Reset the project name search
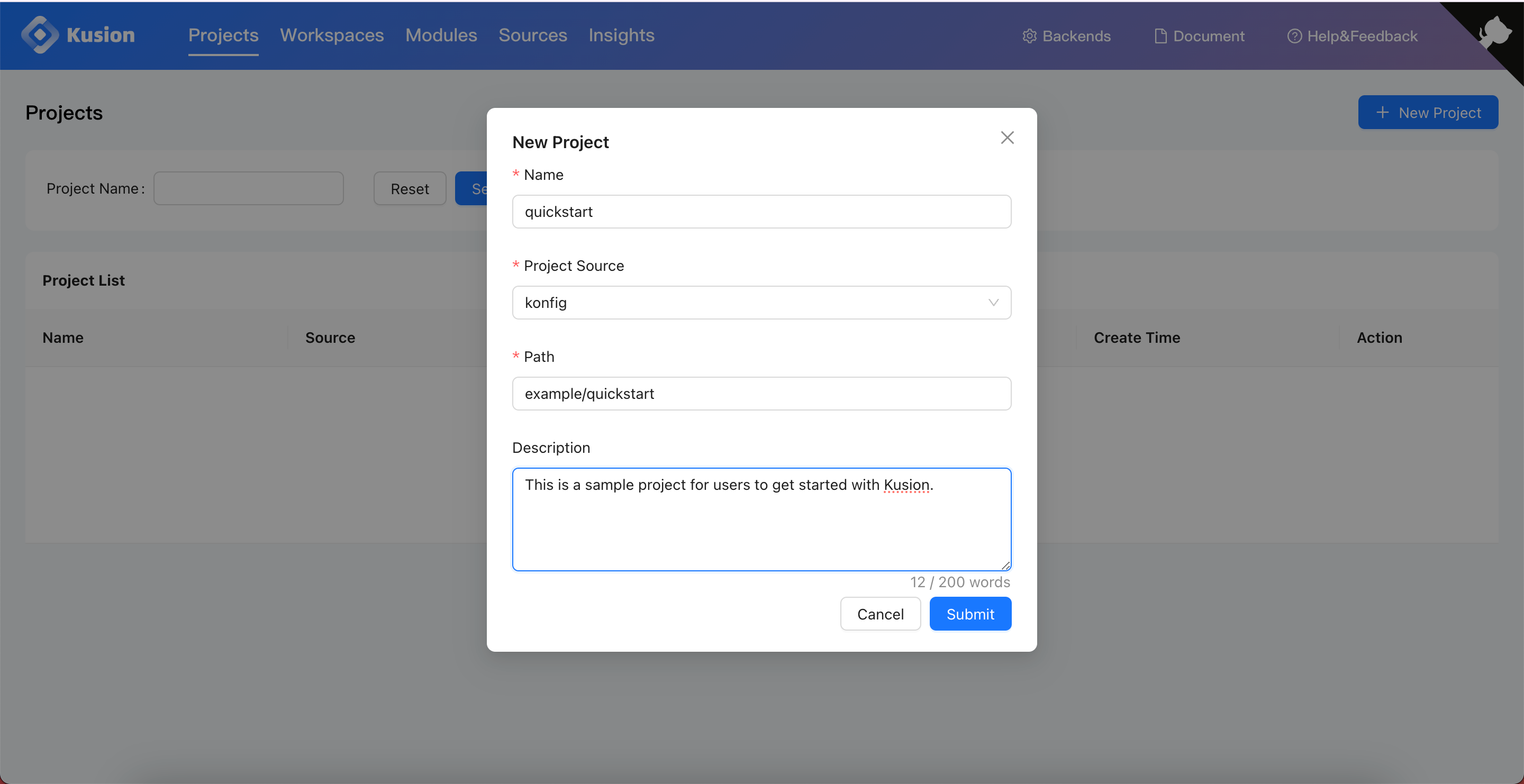Viewport: 1524px width, 784px height. pos(410,188)
